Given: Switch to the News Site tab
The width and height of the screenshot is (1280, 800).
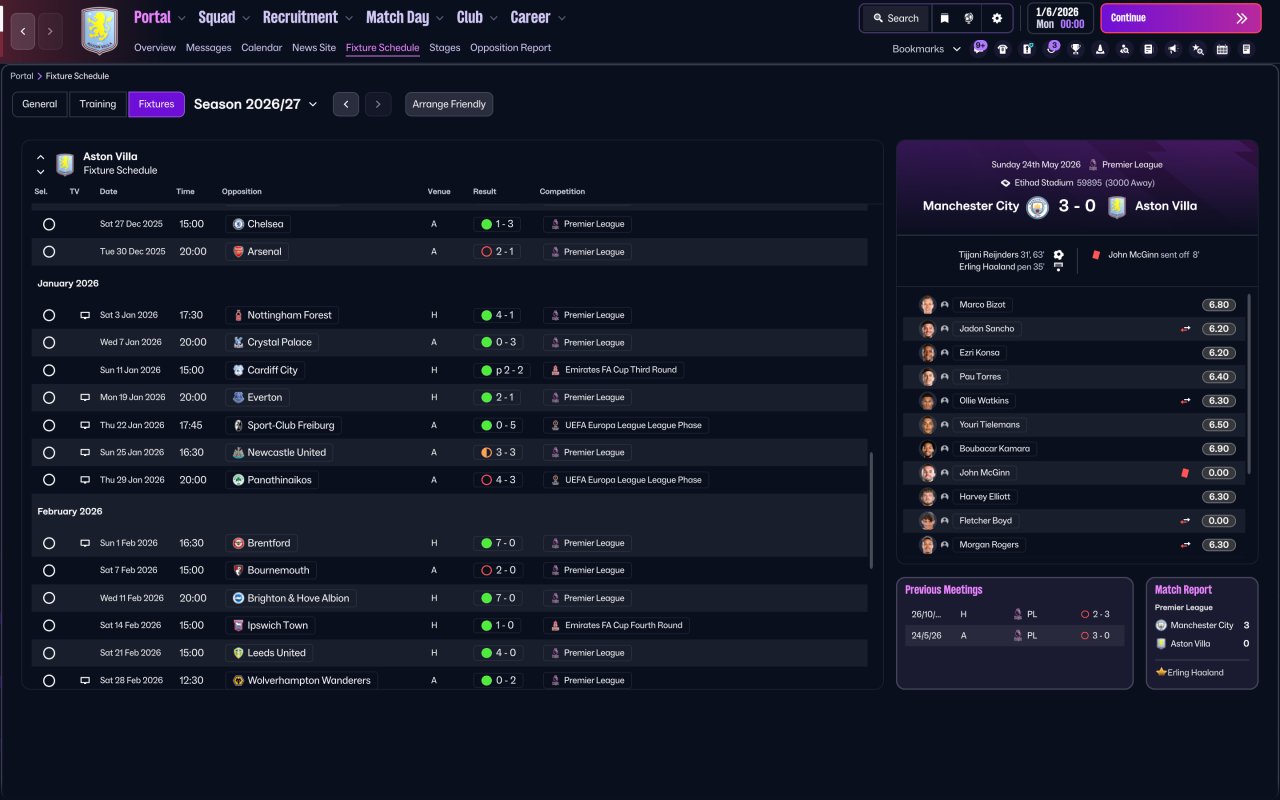Looking at the screenshot, I should 314,48.
